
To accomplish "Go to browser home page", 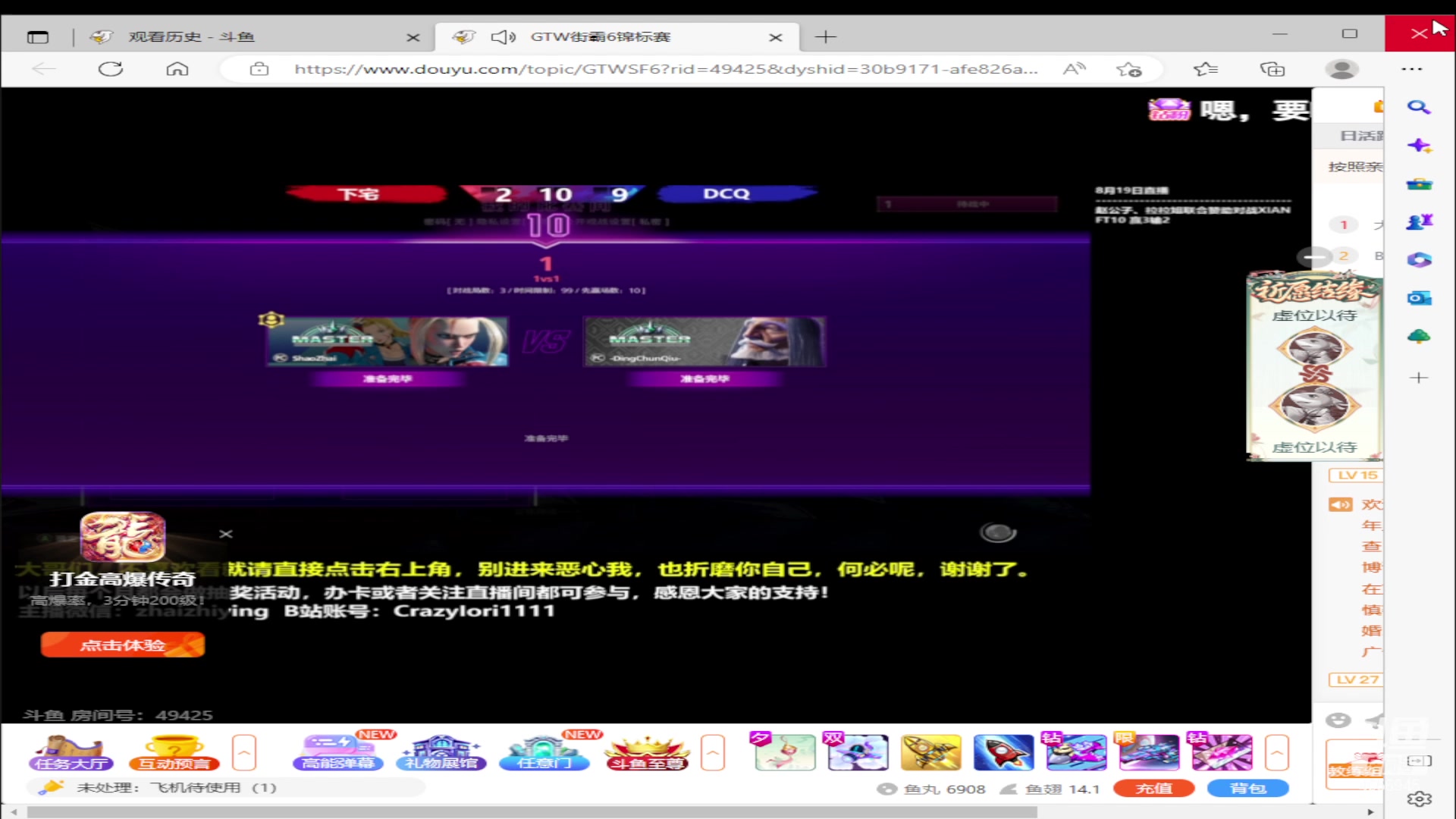I will click(177, 69).
